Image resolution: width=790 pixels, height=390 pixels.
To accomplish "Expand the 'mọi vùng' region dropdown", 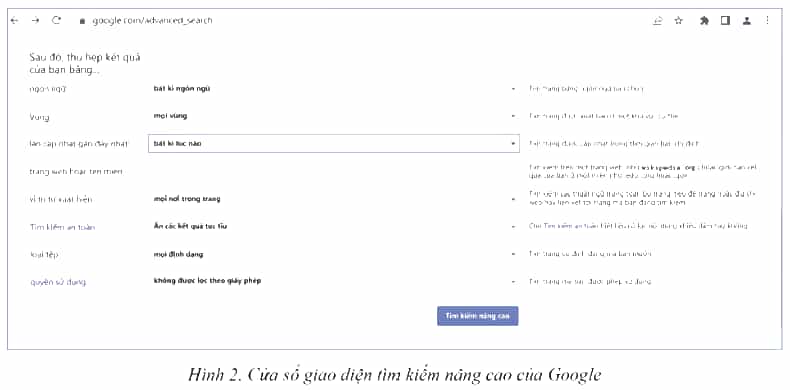I will 334,116.
